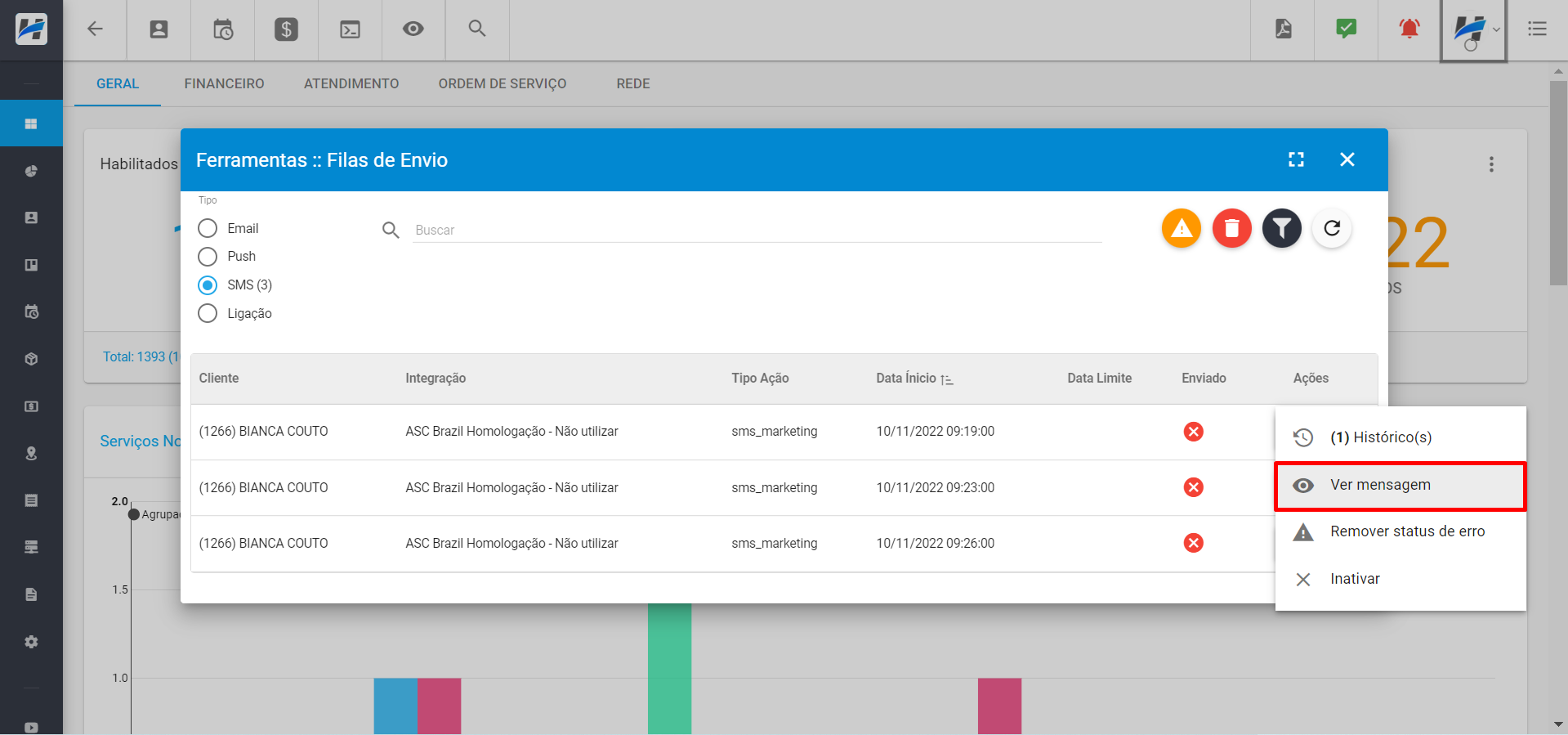Open the three-dot menu on dashboard card
Viewport: 1568px width, 735px height.
(x=1491, y=164)
